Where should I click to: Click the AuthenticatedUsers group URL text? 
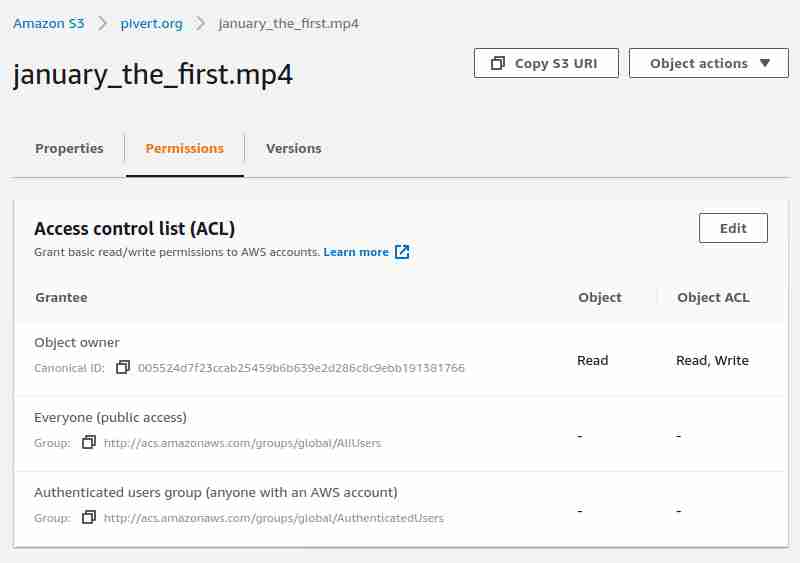[273, 518]
